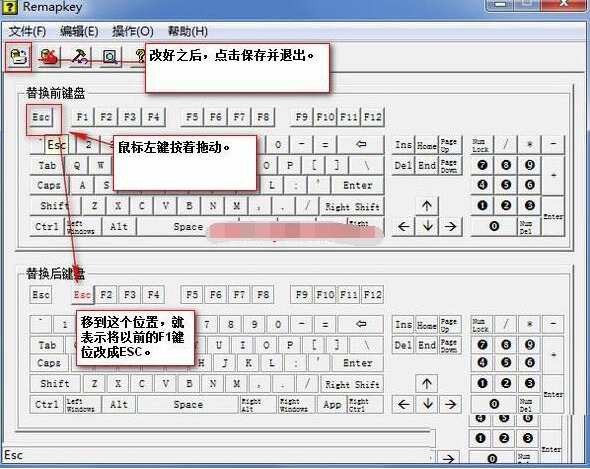Open the 操作(O) menu
Viewport: 590px width, 469px height.
click(x=132, y=31)
